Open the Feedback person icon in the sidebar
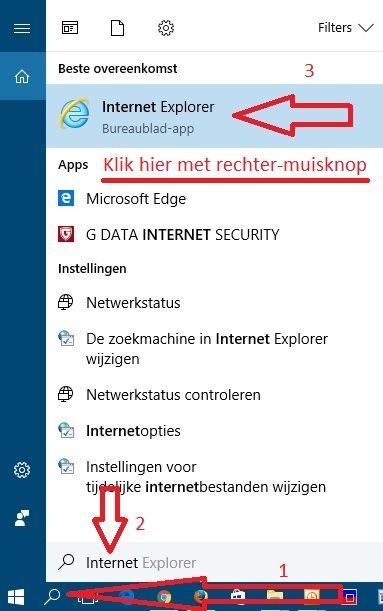Image resolution: width=383 pixels, height=611 pixels. [22, 518]
